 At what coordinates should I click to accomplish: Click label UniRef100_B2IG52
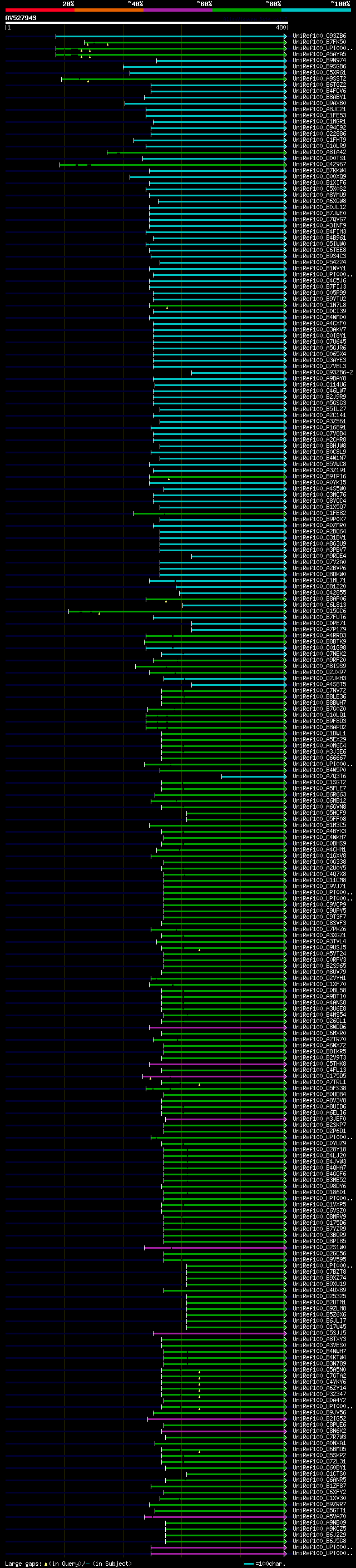[319, 1419]
